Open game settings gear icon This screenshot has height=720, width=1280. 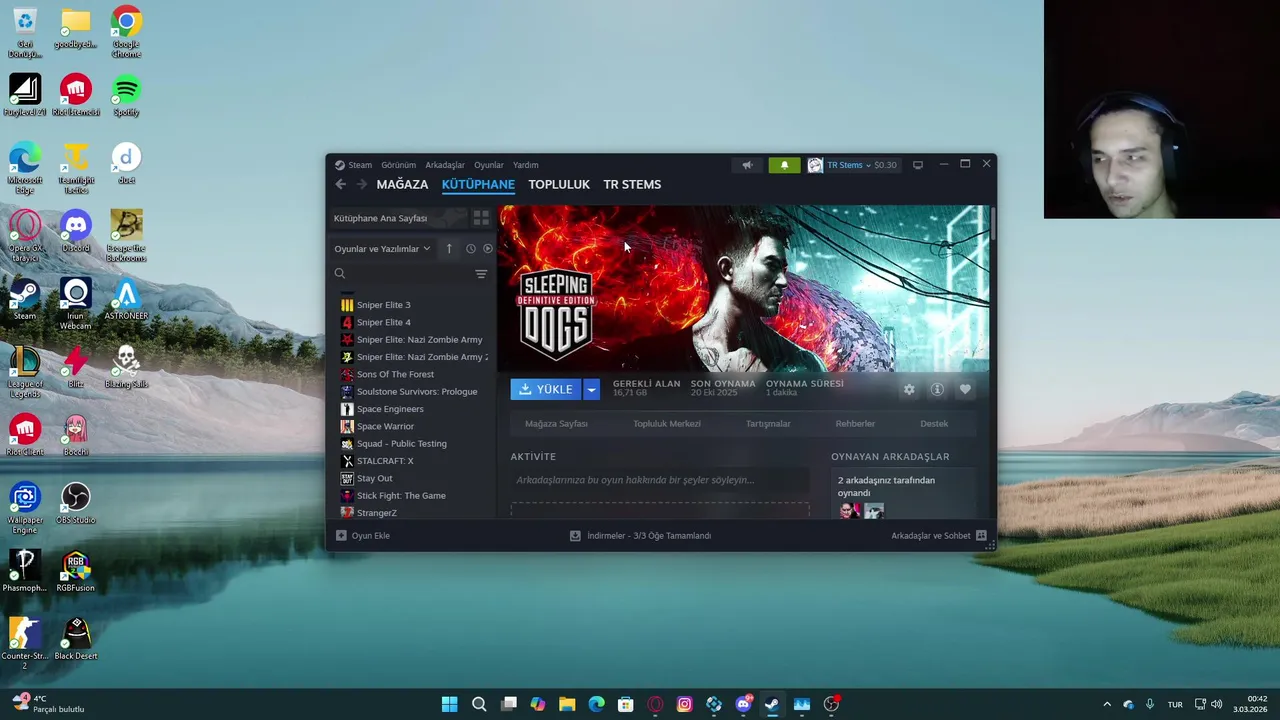tap(909, 390)
